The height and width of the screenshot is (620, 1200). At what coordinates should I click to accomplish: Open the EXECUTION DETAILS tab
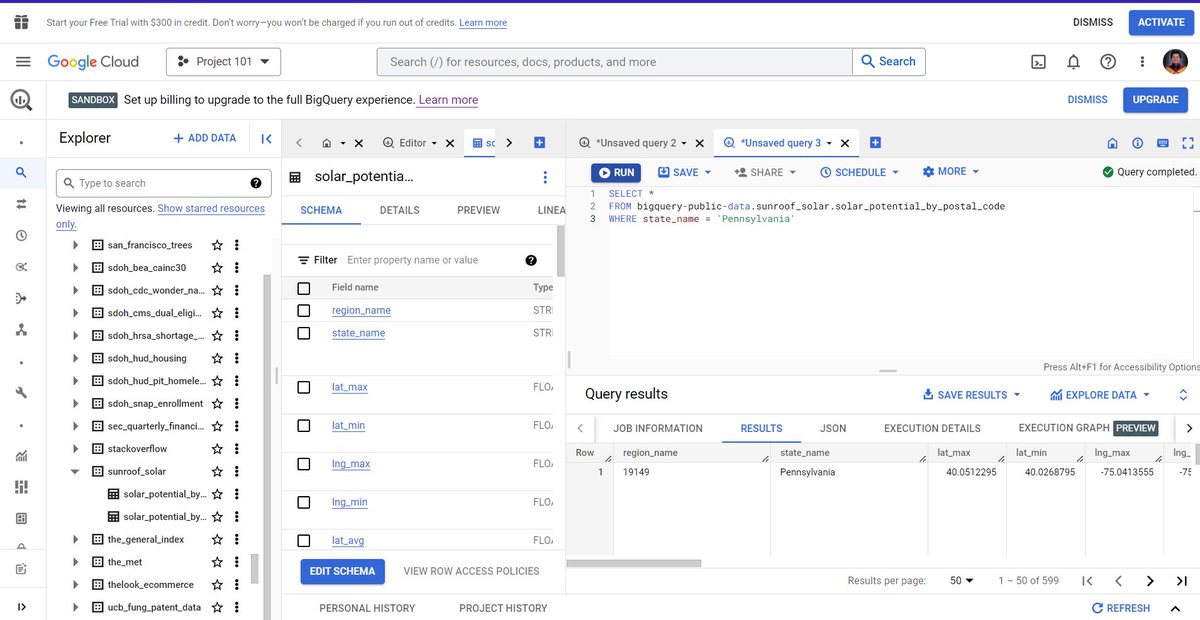932,428
